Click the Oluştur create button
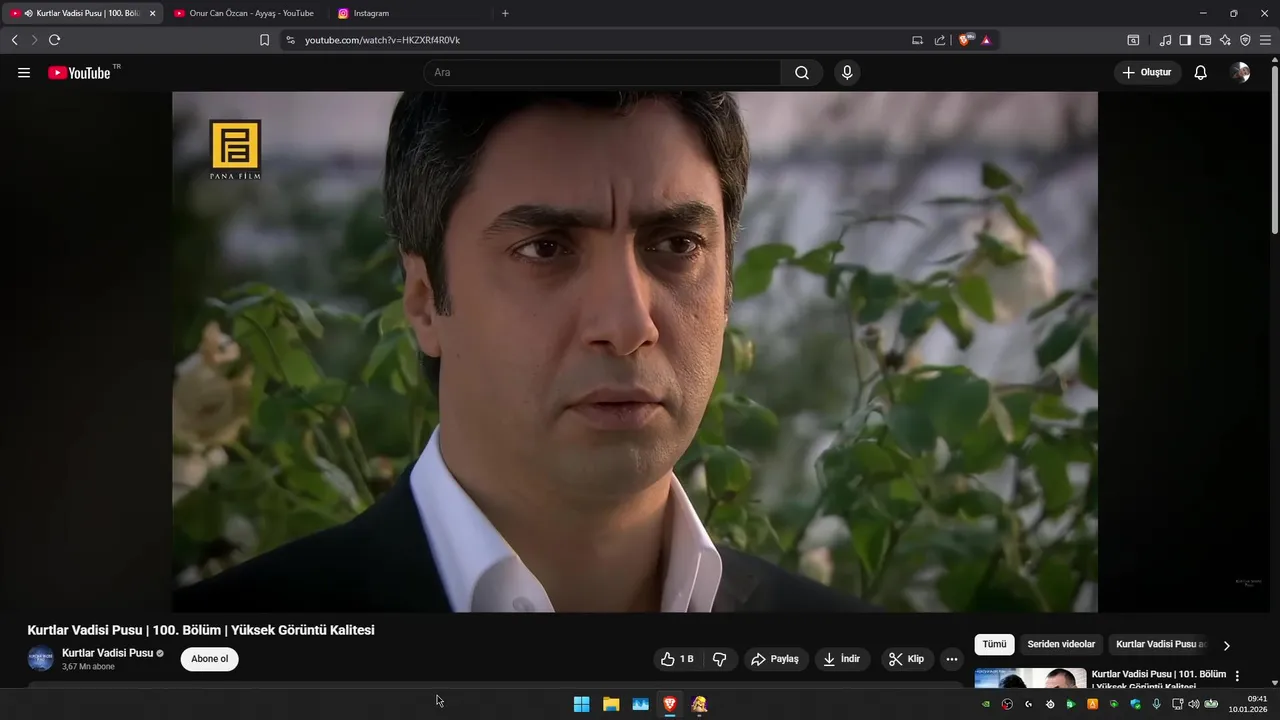 (1147, 73)
